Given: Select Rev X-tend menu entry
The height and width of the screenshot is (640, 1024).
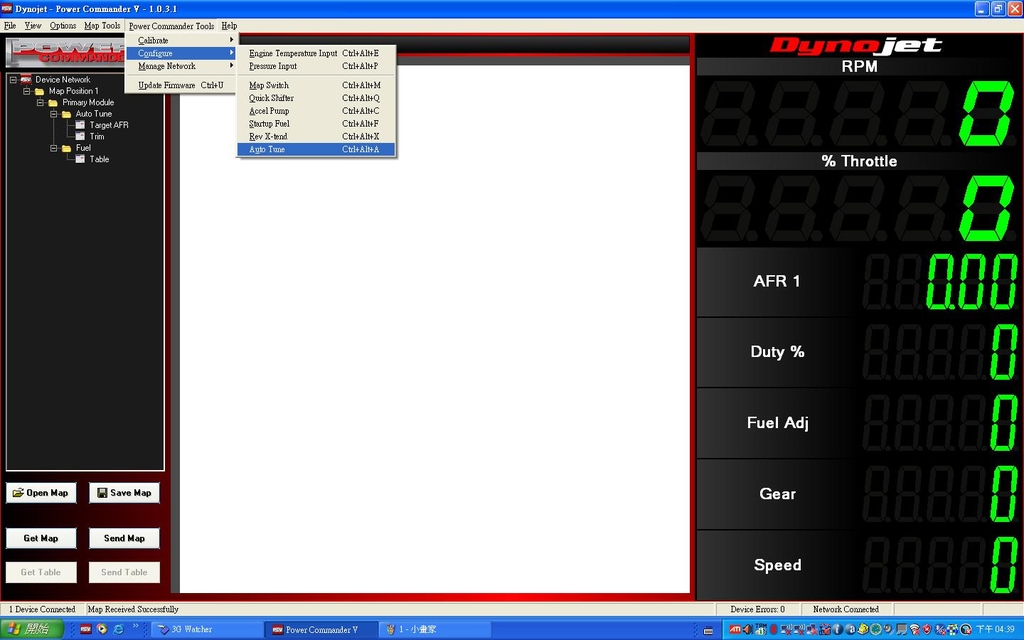Looking at the screenshot, I should tap(316, 136).
